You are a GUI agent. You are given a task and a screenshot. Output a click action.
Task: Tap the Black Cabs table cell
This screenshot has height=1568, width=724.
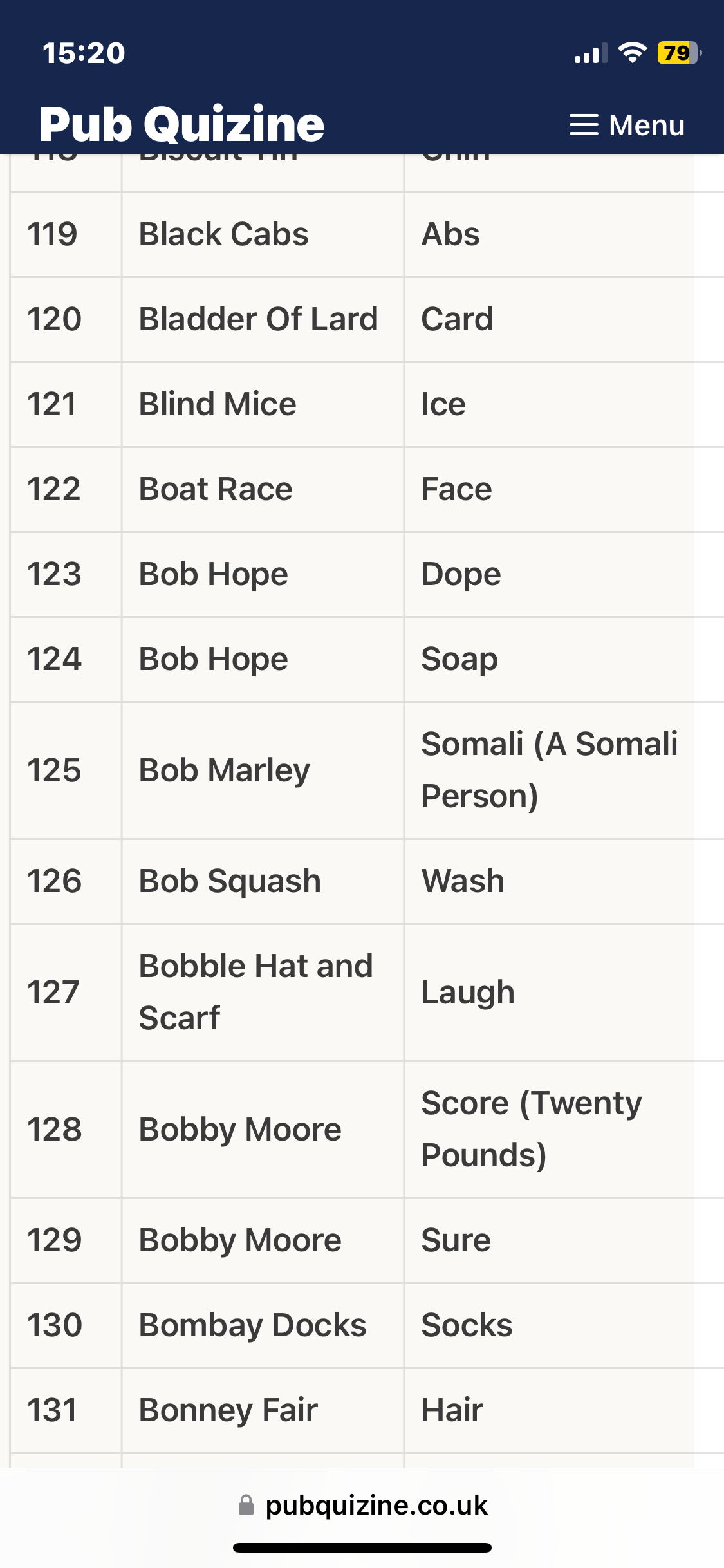pos(224,234)
